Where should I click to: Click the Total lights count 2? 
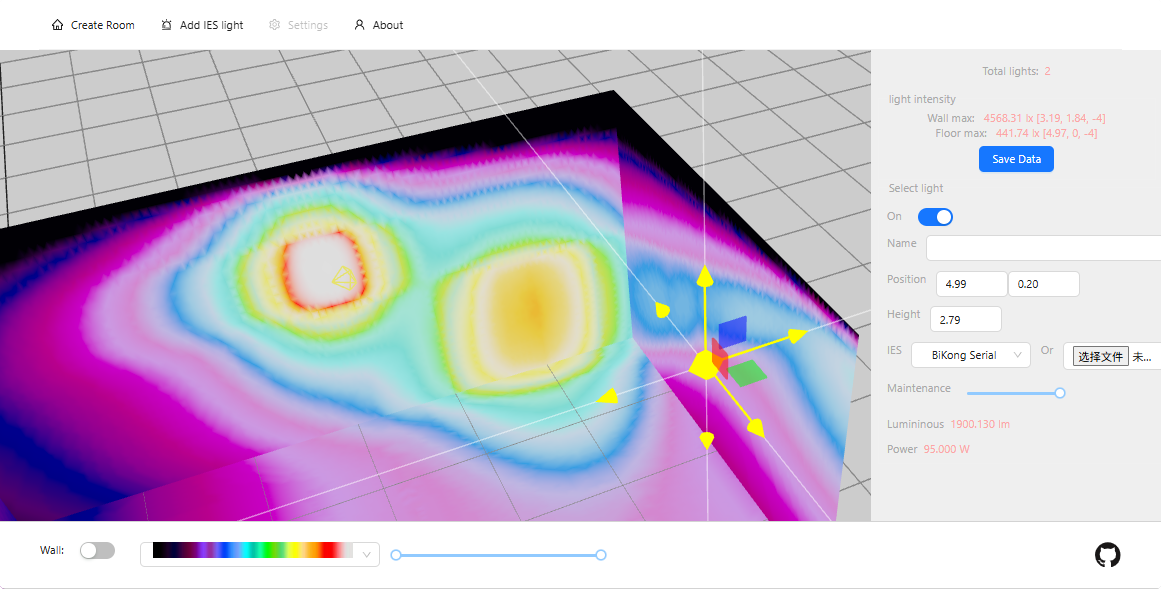pyautogui.click(x=1048, y=71)
